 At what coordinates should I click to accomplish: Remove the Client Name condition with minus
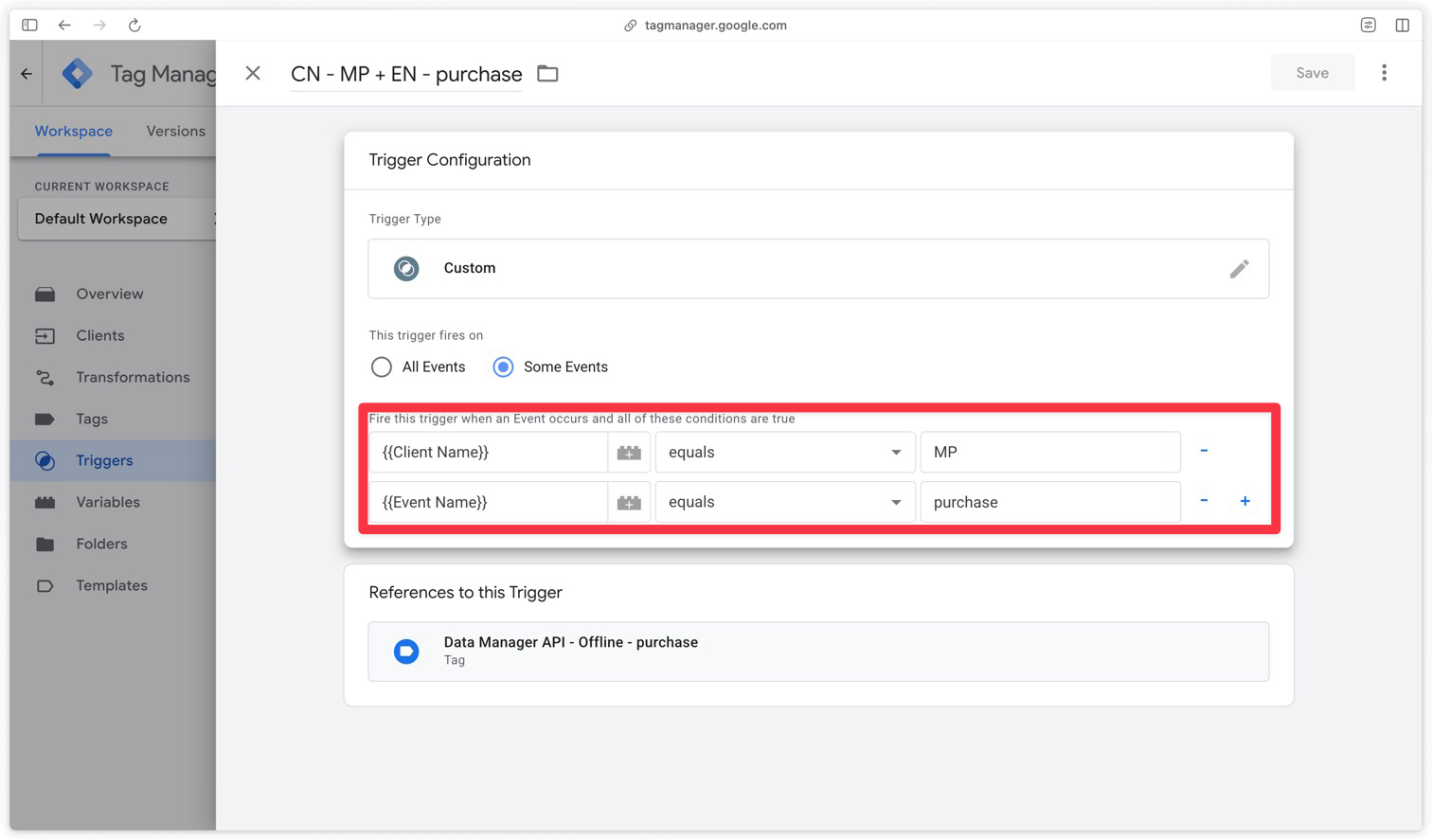click(x=1204, y=451)
